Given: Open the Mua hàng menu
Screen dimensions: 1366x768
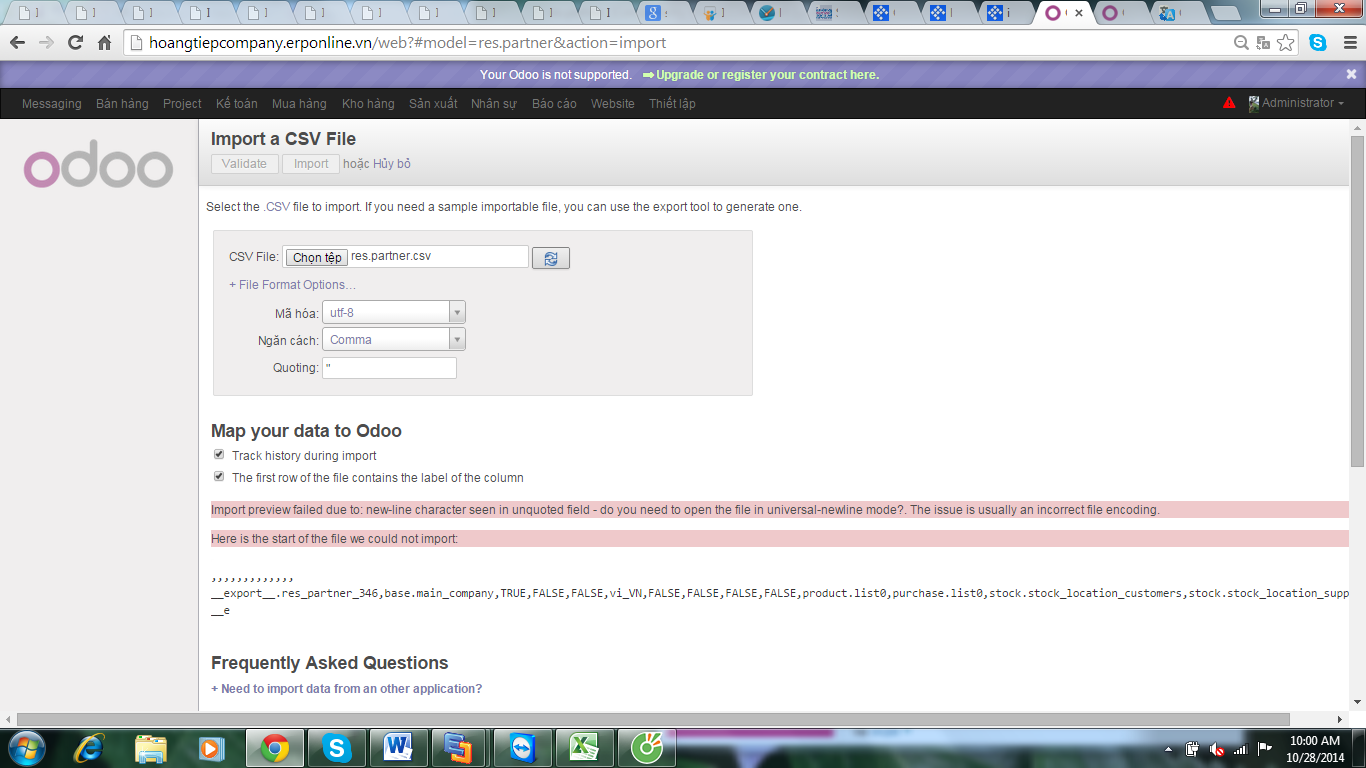Looking at the screenshot, I should pyautogui.click(x=299, y=104).
